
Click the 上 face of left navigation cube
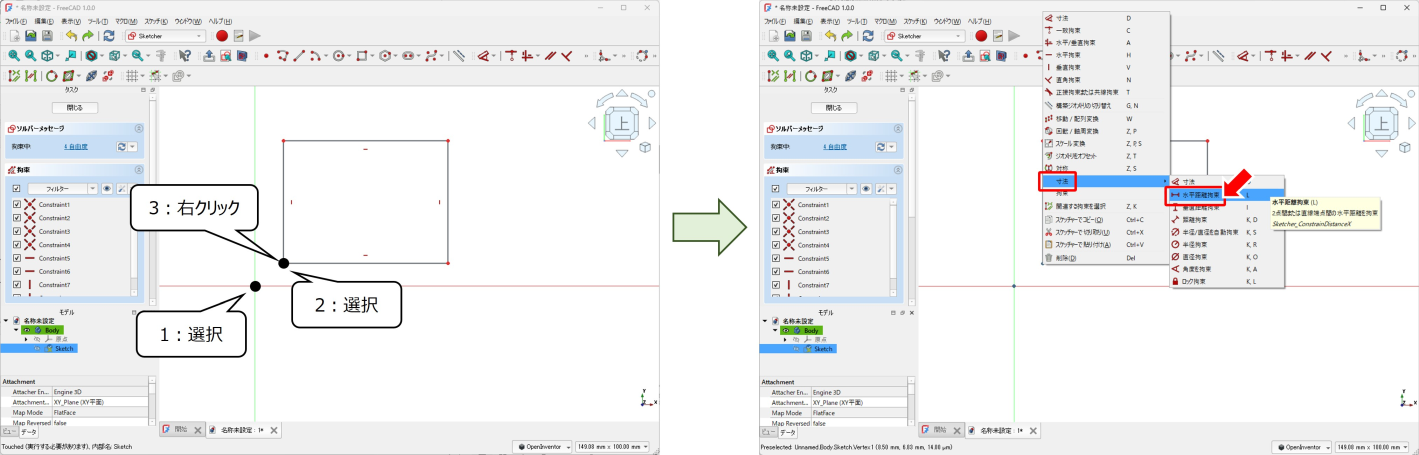tap(622, 123)
